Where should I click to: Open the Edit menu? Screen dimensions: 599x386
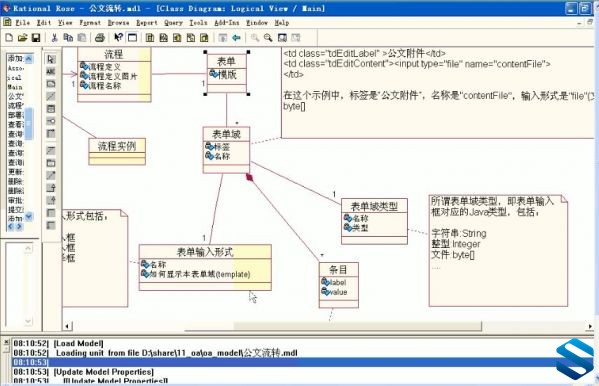tap(44, 23)
